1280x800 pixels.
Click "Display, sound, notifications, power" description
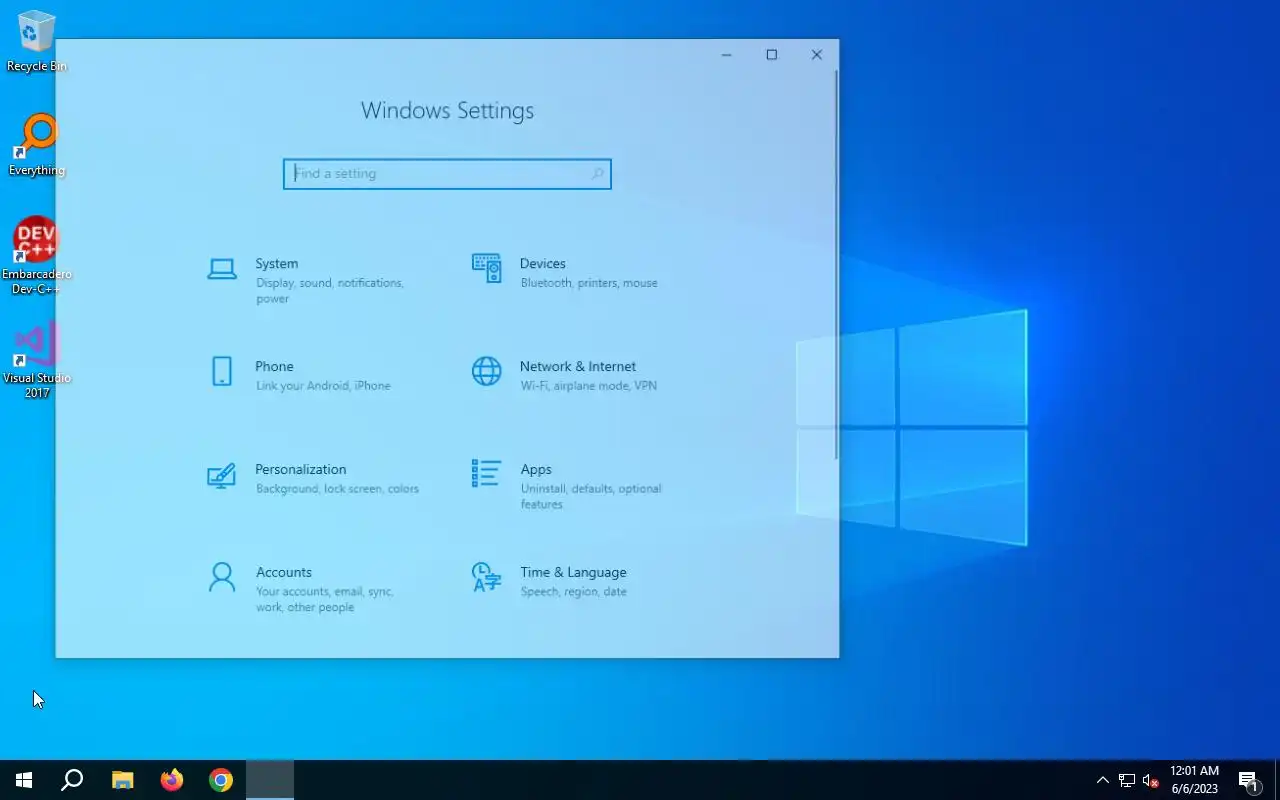[x=330, y=291]
